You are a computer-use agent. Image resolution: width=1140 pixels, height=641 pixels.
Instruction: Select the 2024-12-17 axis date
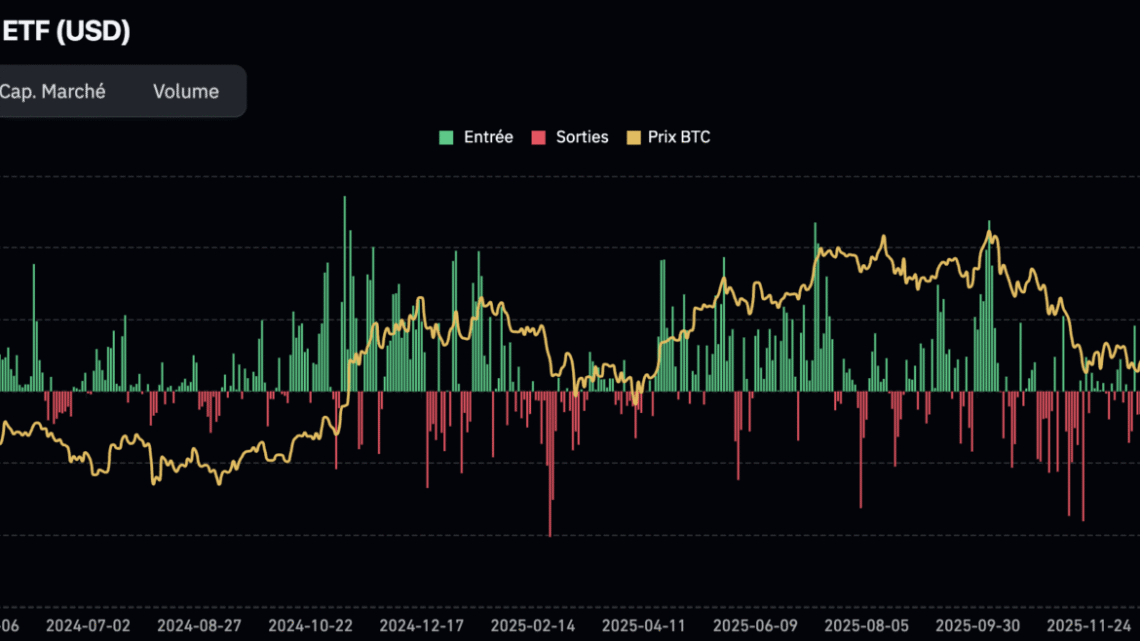(422, 626)
